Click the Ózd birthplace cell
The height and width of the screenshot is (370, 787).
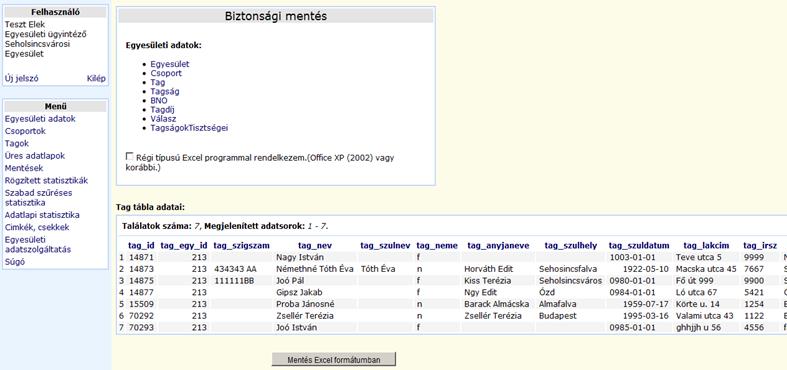tap(547, 292)
